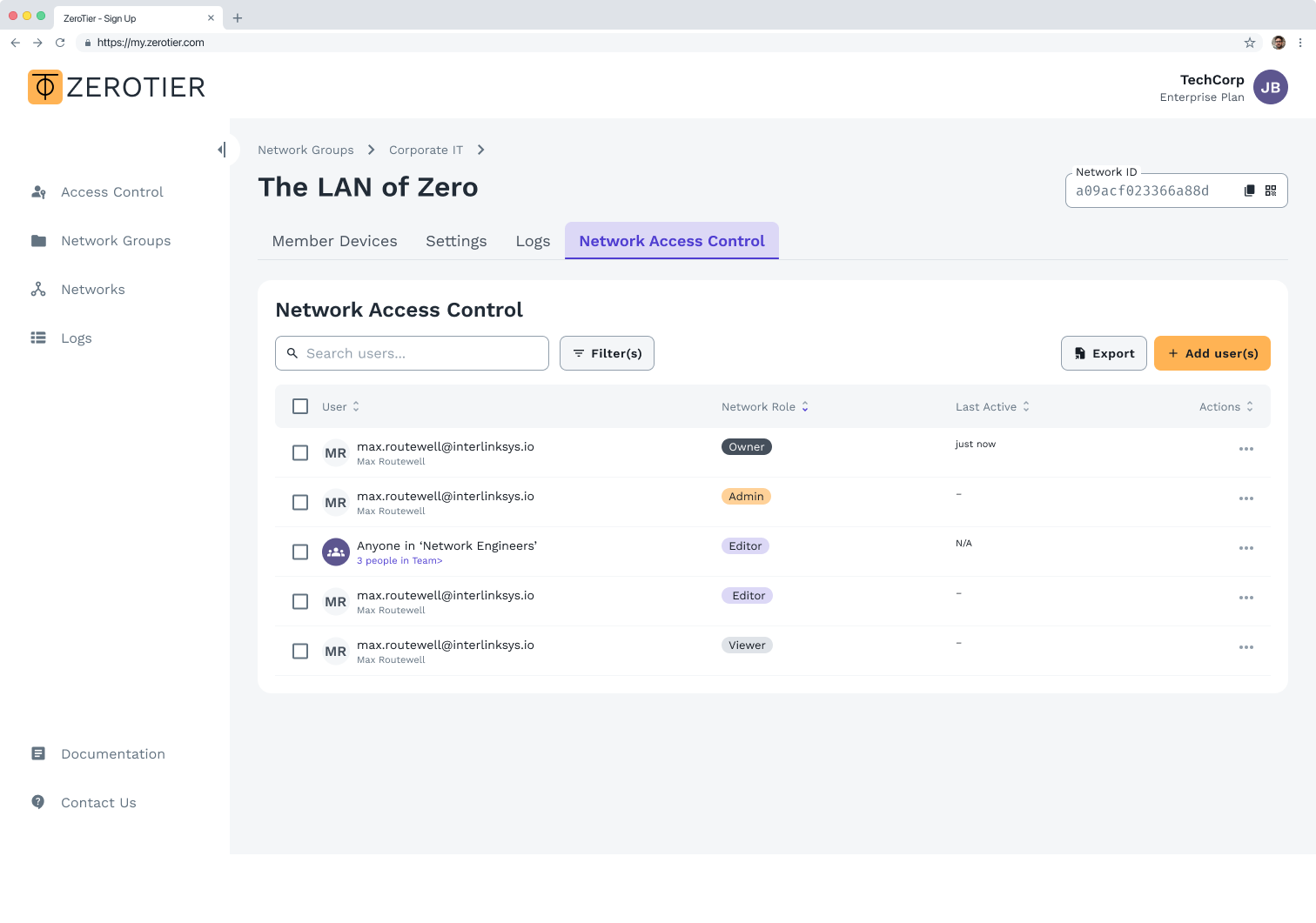
Task: Click the Contact Us help icon
Action: tap(39, 802)
